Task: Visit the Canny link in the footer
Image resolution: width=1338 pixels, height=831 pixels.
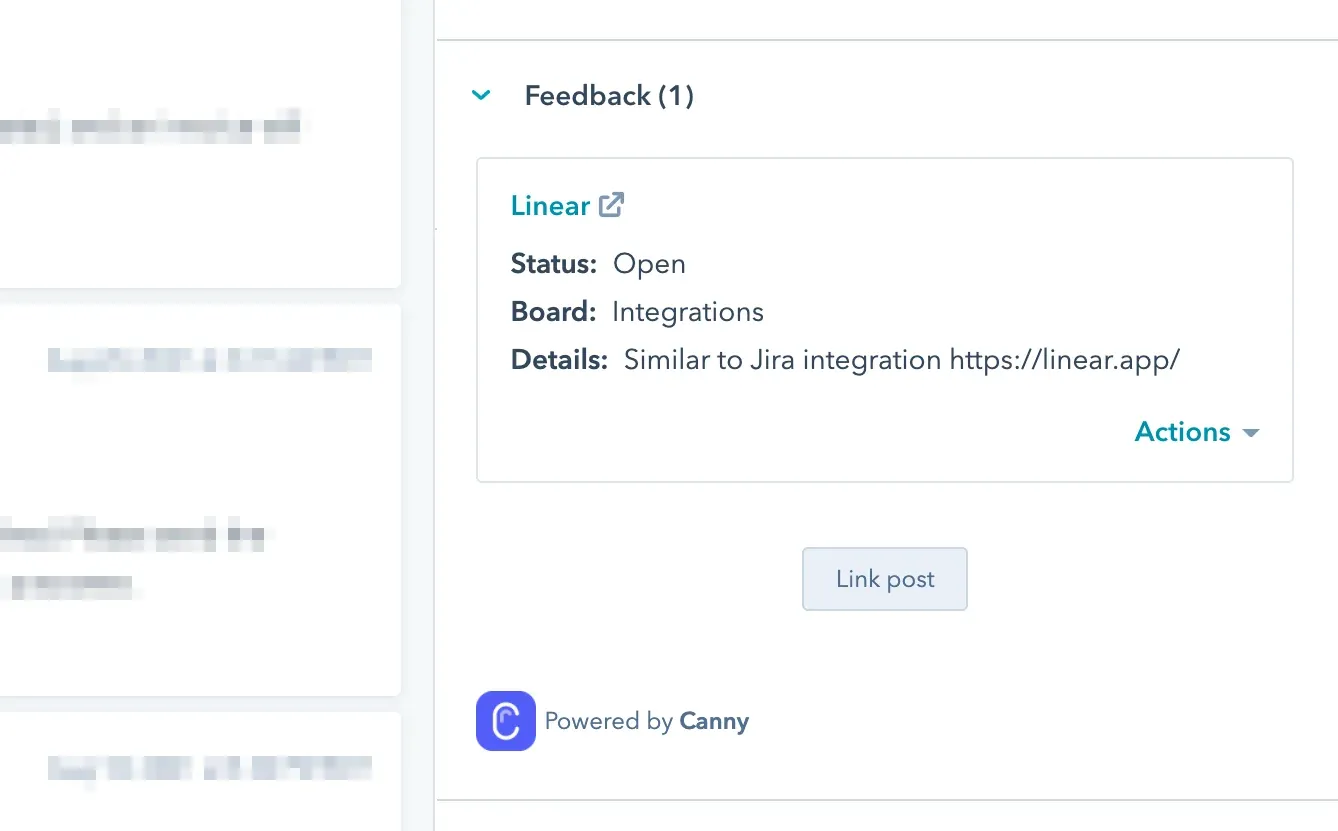Action: [x=713, y=721]
